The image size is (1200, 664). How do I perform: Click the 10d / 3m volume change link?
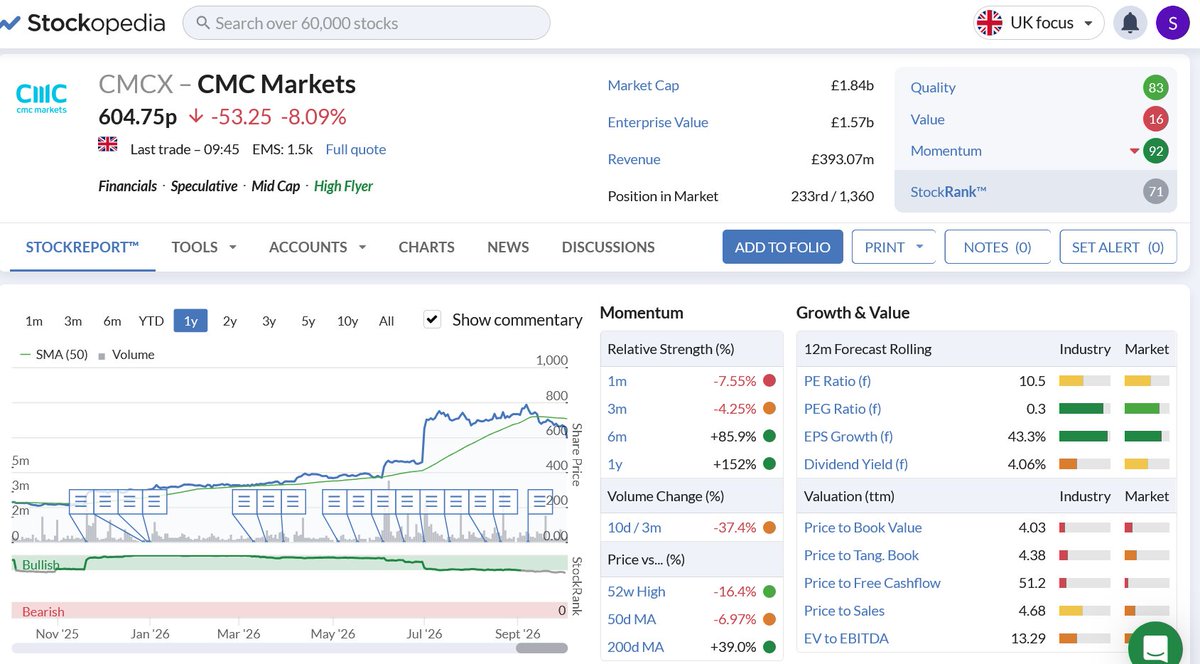[x=634, y=527]
